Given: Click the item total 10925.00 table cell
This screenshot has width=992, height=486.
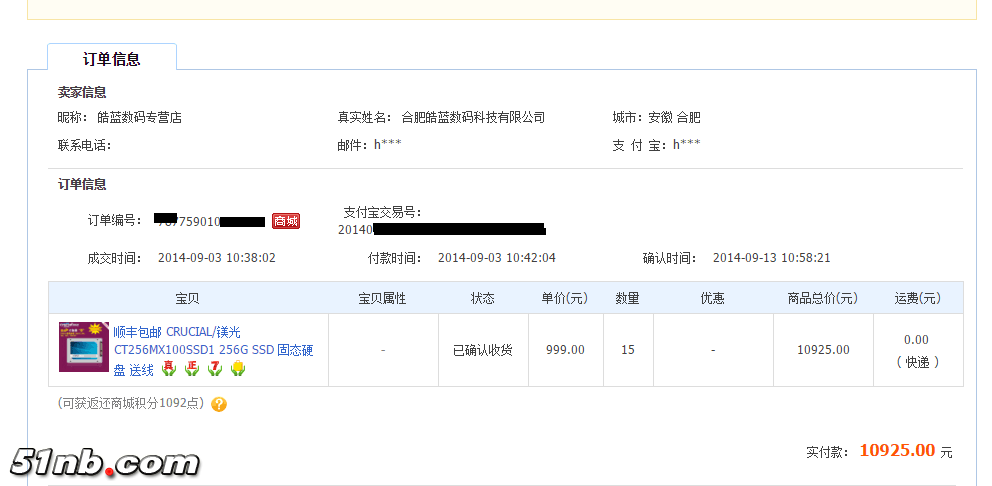Looking at the screenshot, I should pos(823,350).
